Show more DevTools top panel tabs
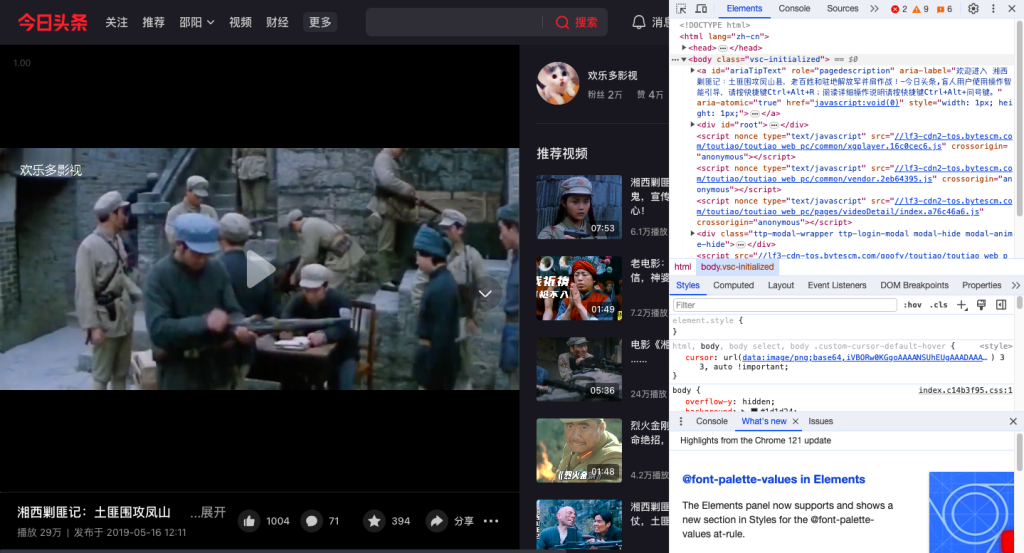Screen dimensions: 1024x553 [874, 8]
